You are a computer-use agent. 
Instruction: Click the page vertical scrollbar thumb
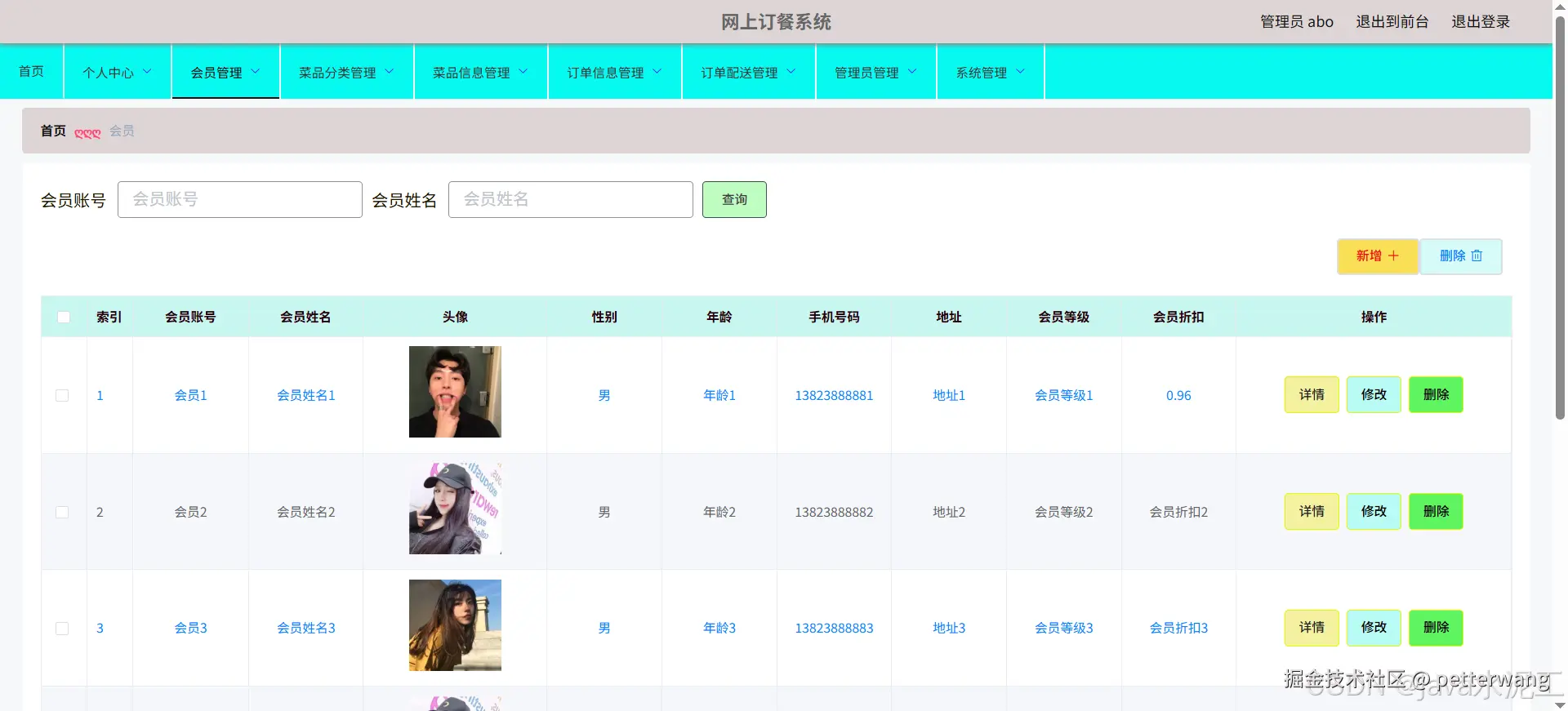pyautogui.click(x=1560, y=216)
